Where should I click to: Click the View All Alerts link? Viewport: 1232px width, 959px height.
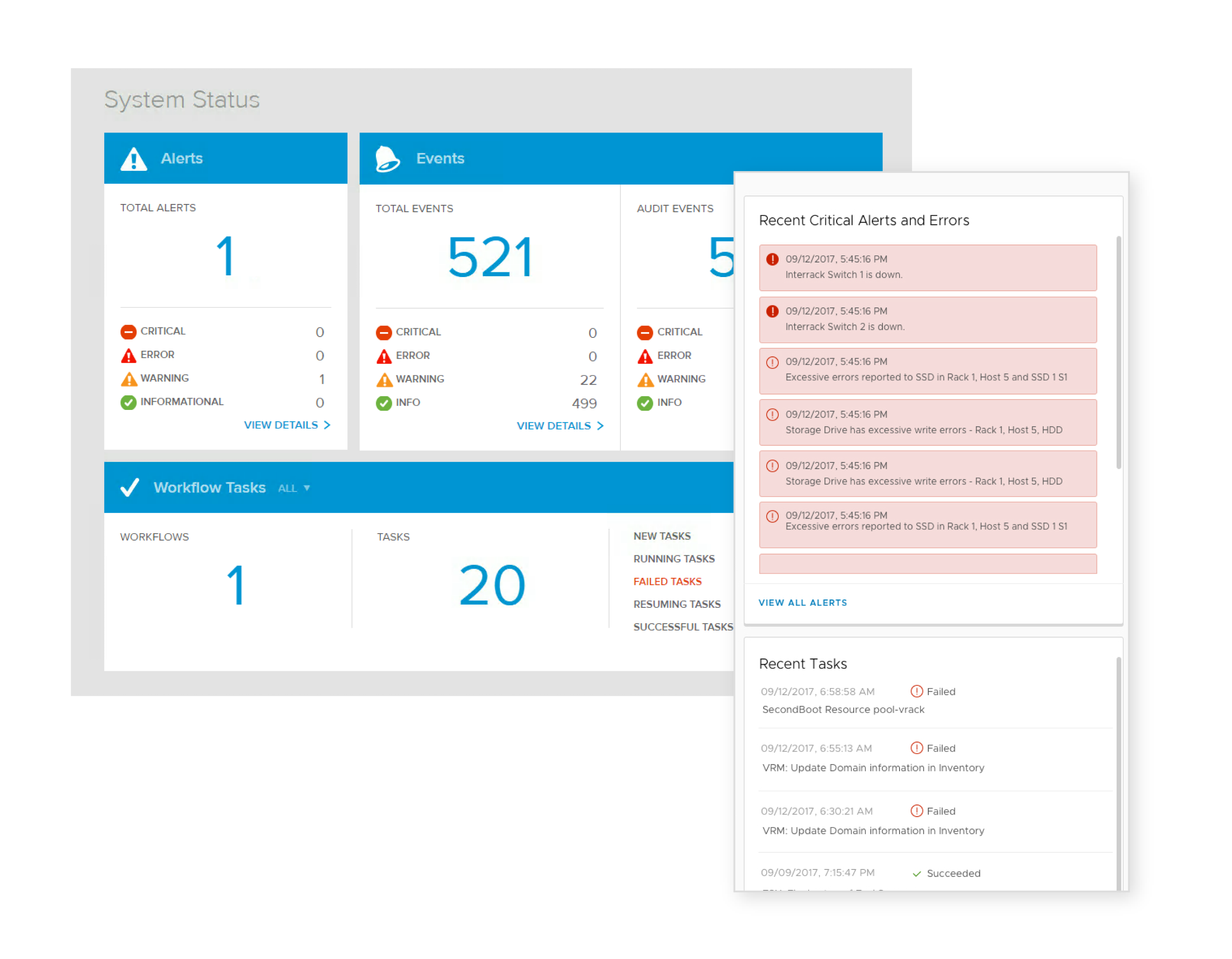(802, 602)
